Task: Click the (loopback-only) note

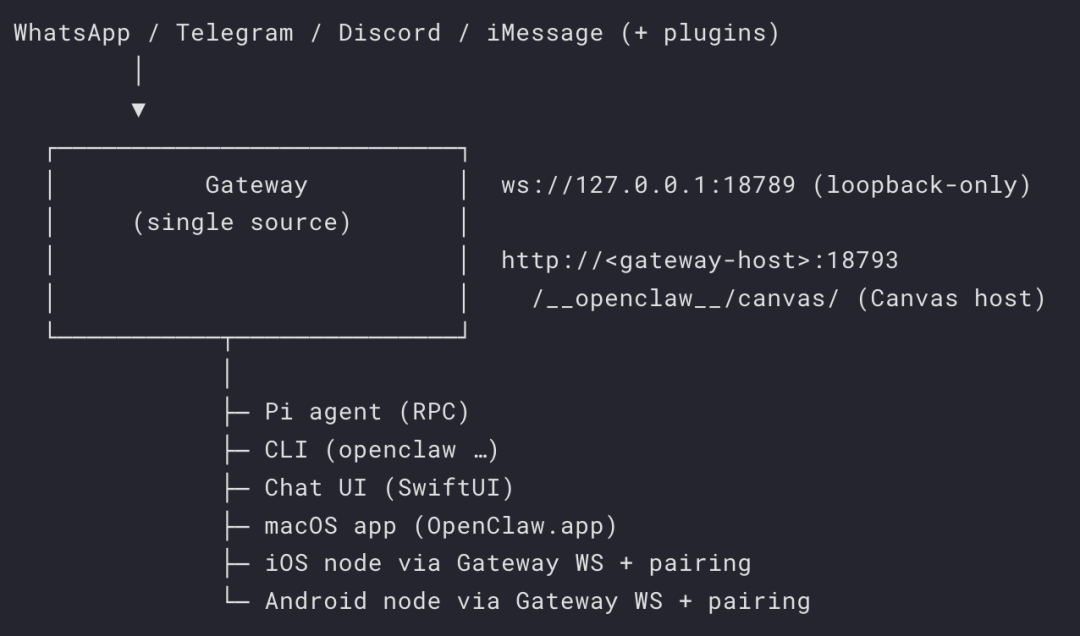Action: (921, 185)
